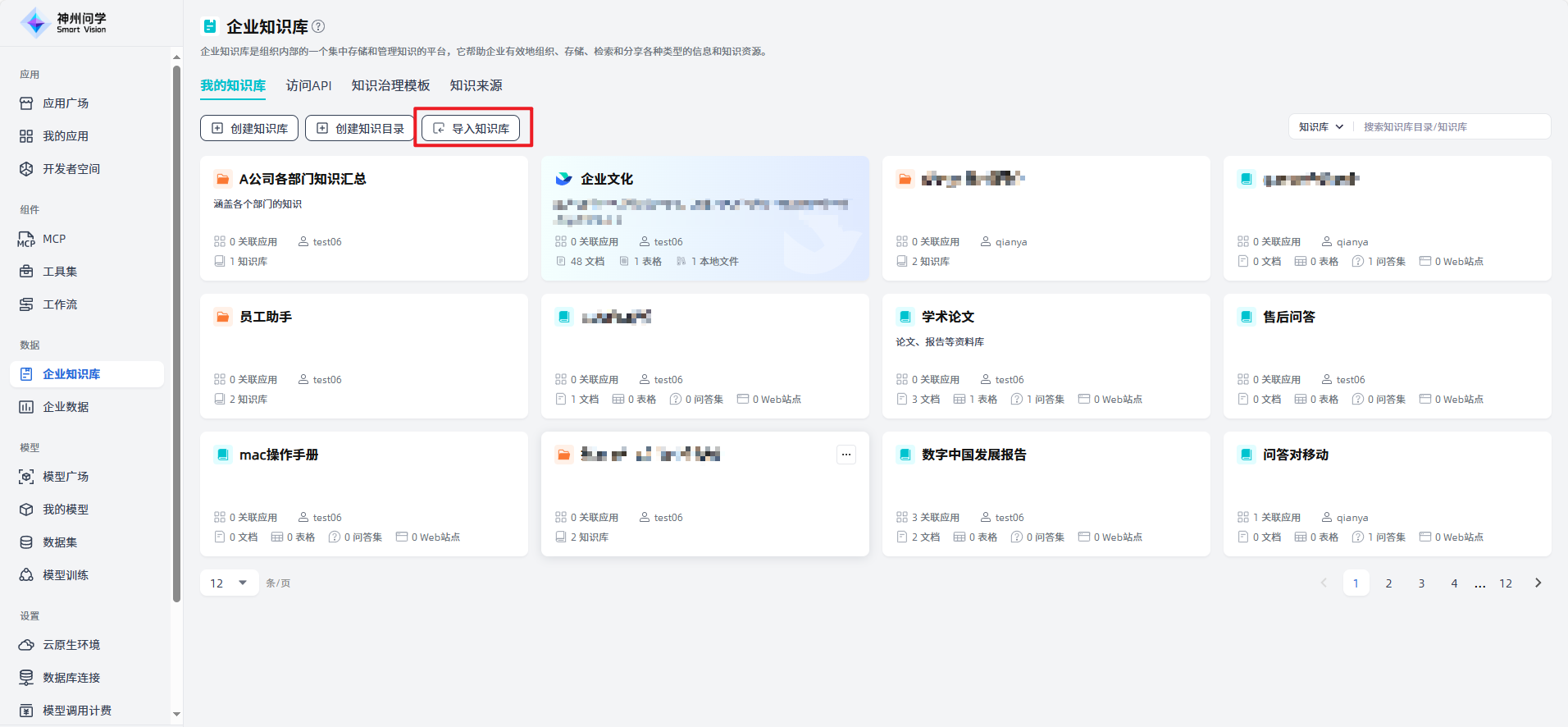Viewport: 1568px width, 727px height.
Task: Click the help icon beside 企业知识库 title
Action: (x=319, y=26)
